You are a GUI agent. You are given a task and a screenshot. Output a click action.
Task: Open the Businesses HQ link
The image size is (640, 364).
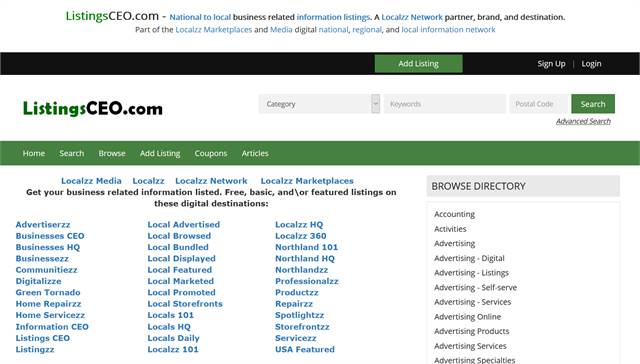pyautogui.click(x=48, y=247)
